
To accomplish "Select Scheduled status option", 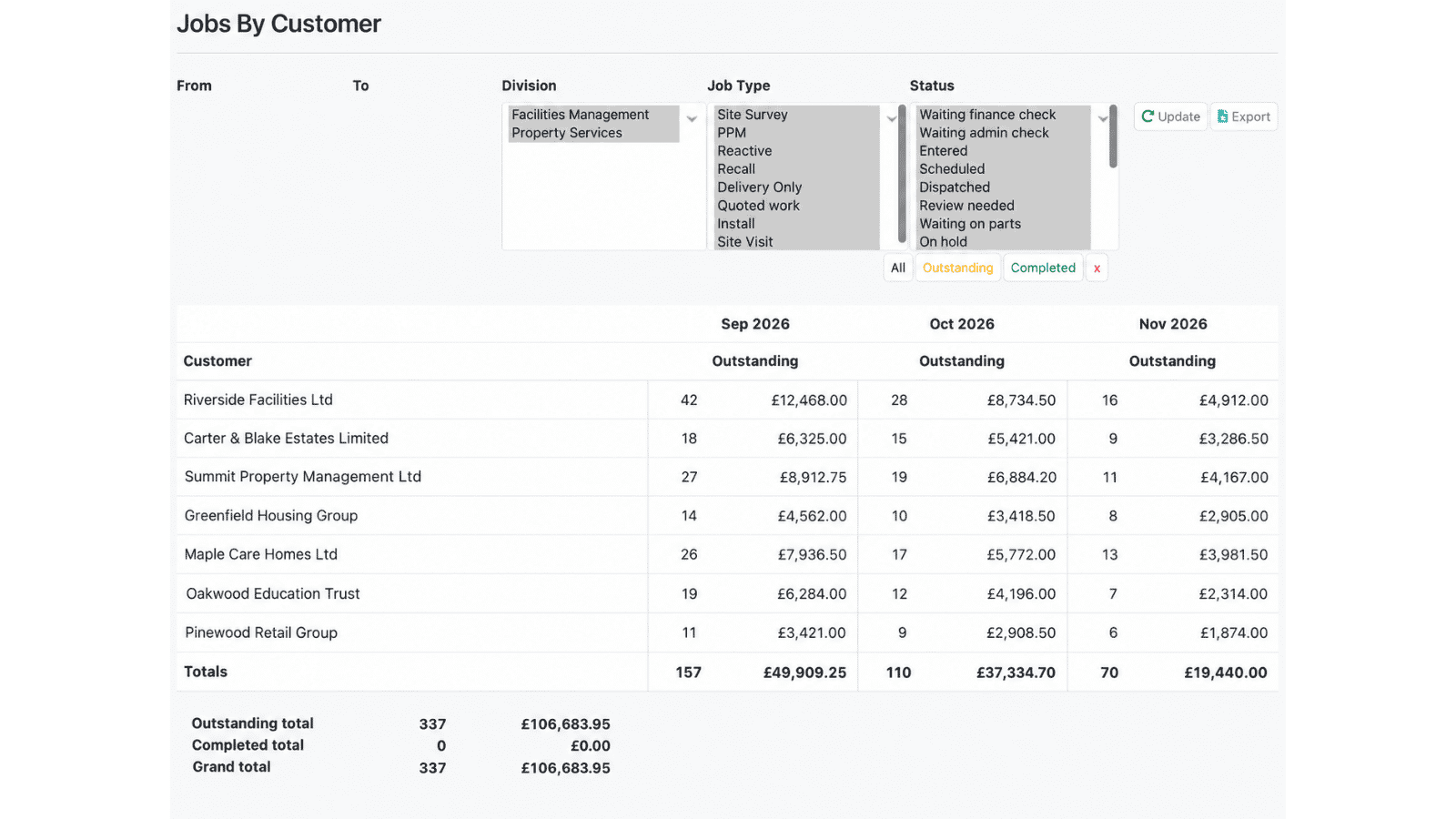I will pos(1003,169).
